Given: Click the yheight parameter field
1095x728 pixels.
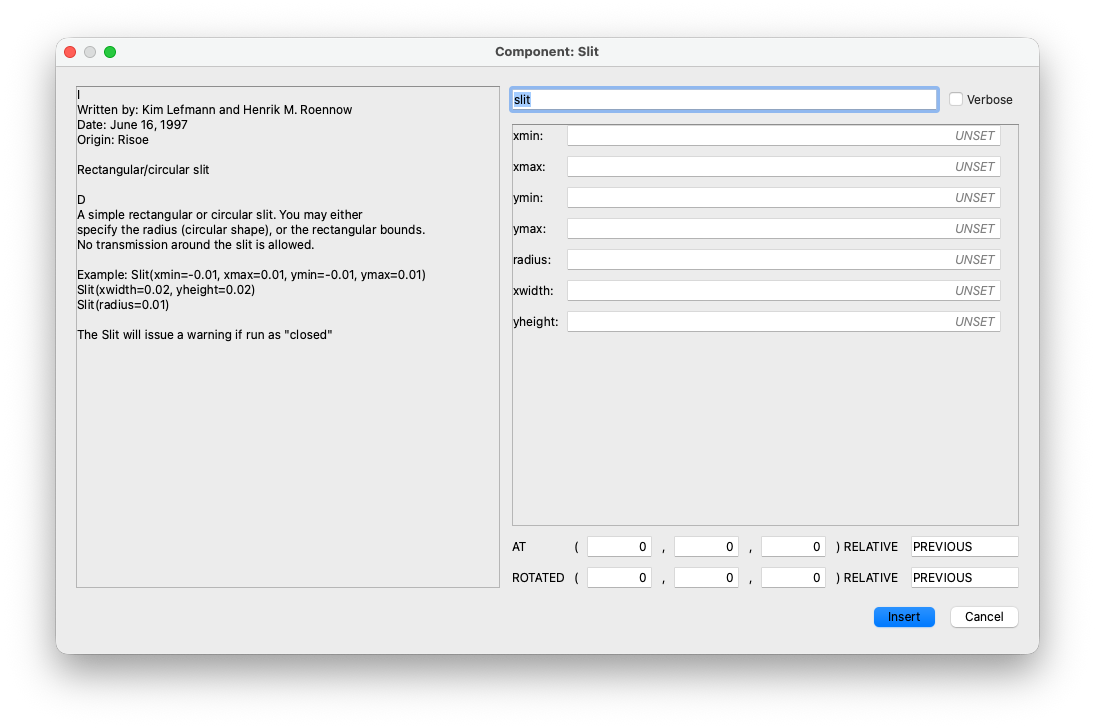Looking at the screenshot, I should [x=784, y=321].
